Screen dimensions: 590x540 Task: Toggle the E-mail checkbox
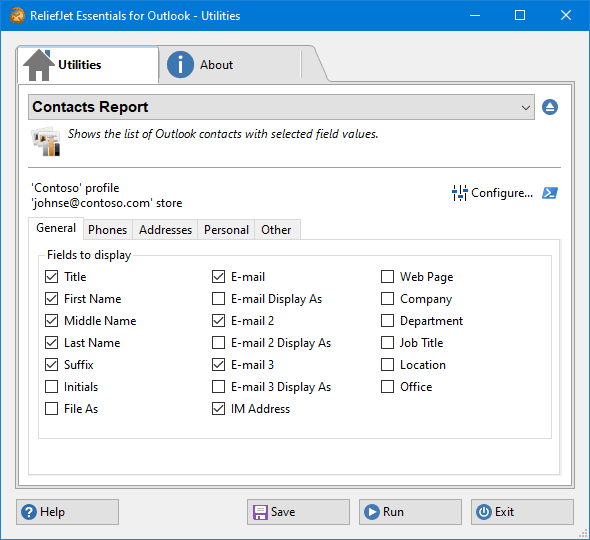point(219,277)
